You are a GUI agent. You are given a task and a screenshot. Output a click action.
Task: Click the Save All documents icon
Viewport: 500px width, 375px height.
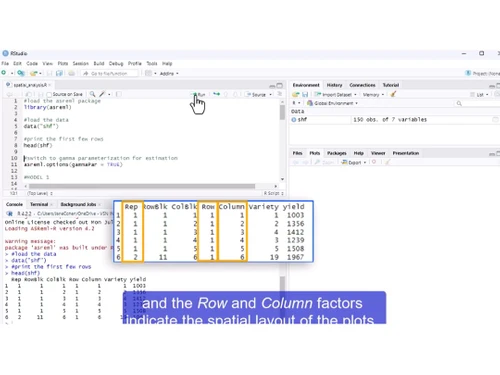59,73
